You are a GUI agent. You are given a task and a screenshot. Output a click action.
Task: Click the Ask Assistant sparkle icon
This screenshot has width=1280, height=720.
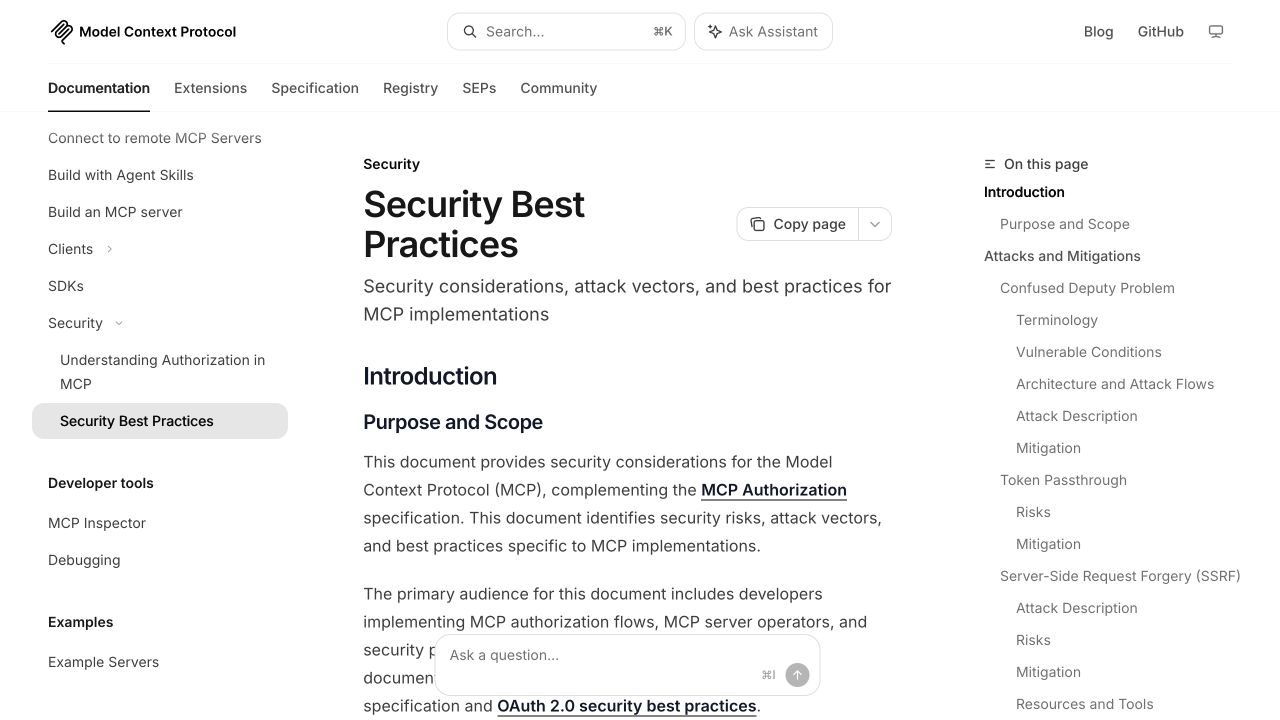pos(715,32)
